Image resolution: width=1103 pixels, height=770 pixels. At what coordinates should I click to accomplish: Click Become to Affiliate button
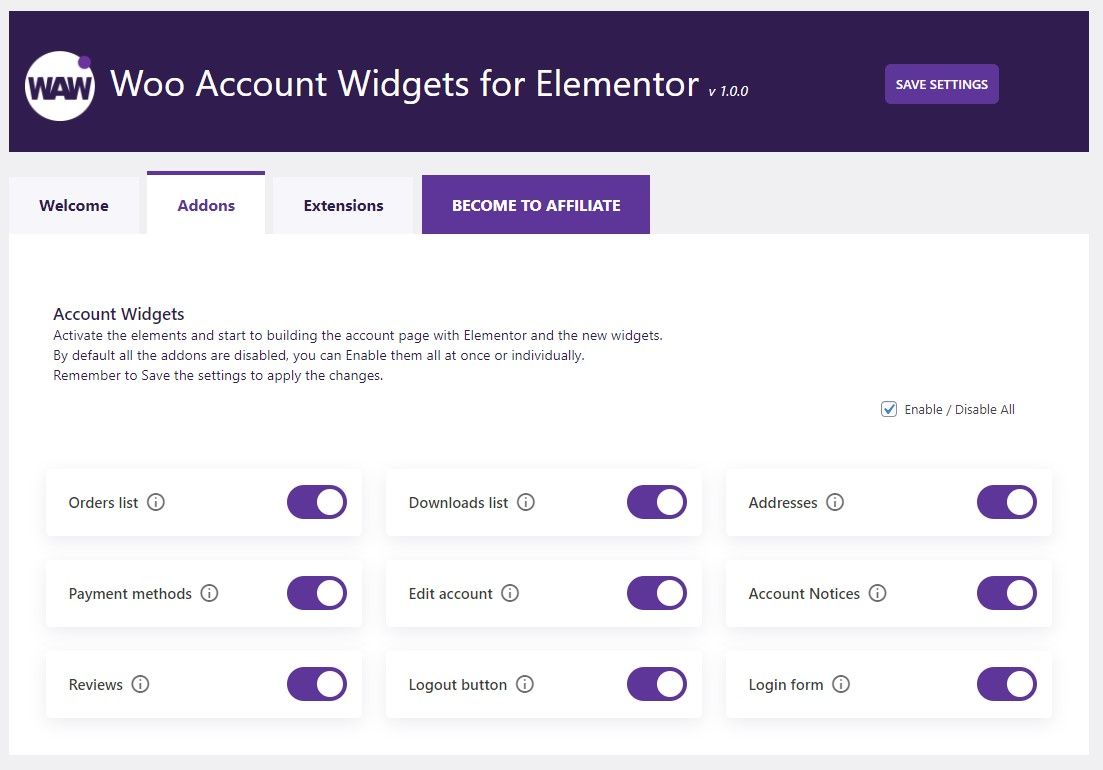click(x=536, y=205)
